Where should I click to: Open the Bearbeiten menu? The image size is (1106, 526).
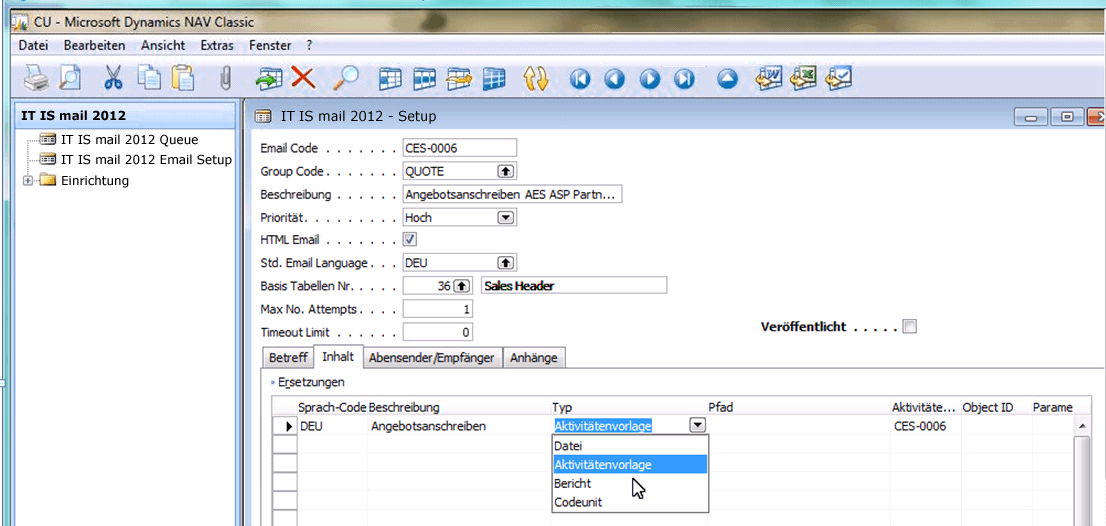tap(95, 45)
